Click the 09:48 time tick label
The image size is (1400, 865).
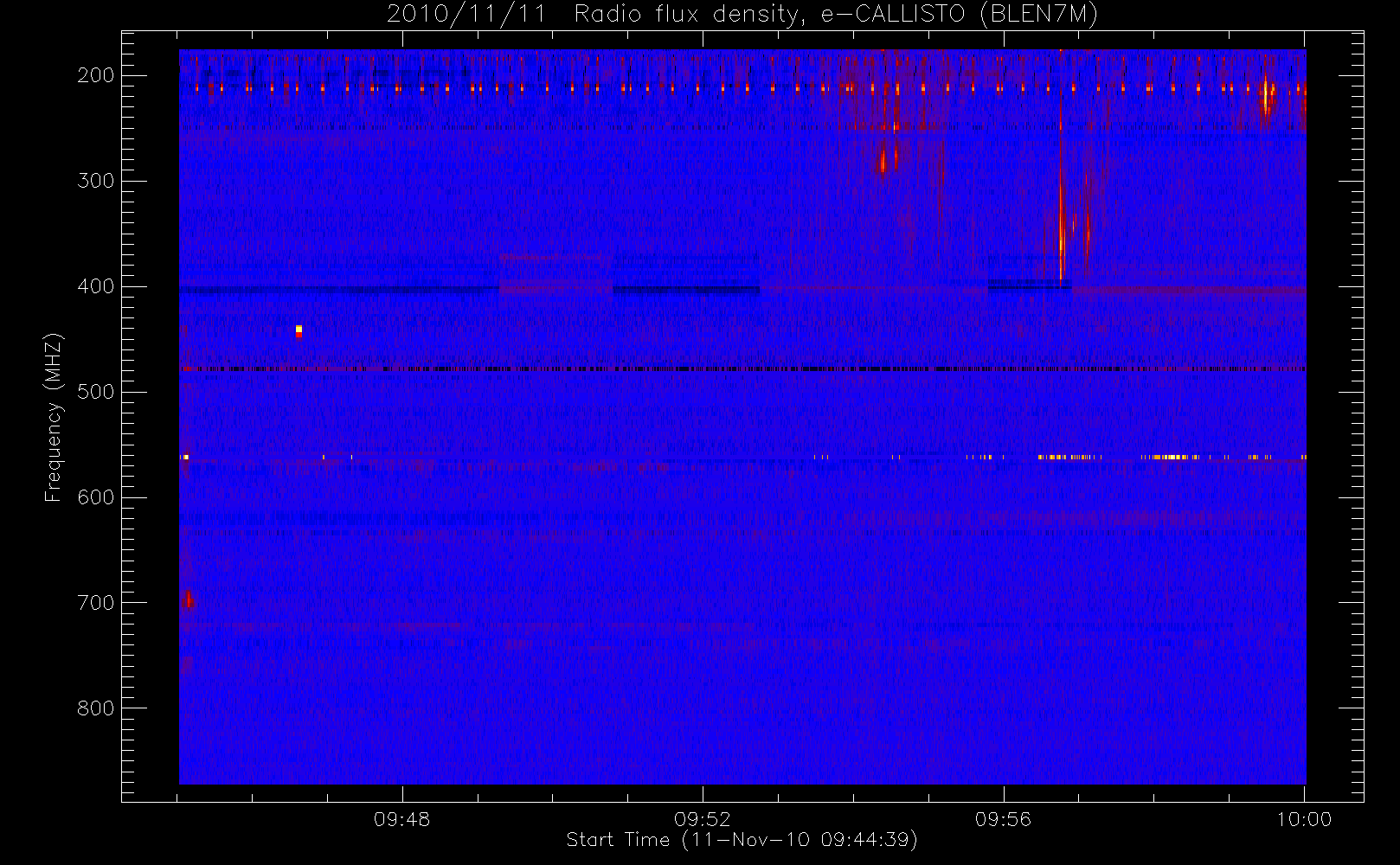(x=401, y=819)
